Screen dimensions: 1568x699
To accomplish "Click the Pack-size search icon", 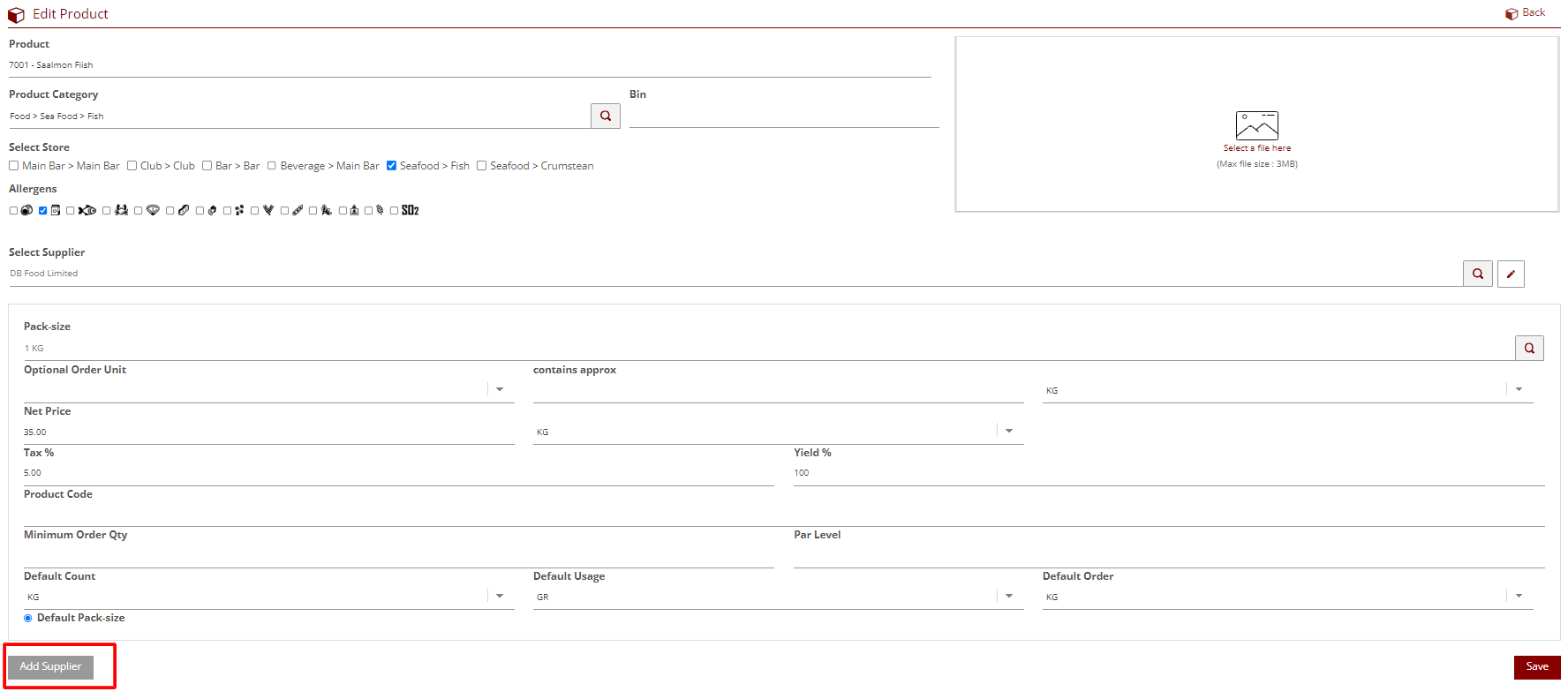I will tap(1529, 348).
